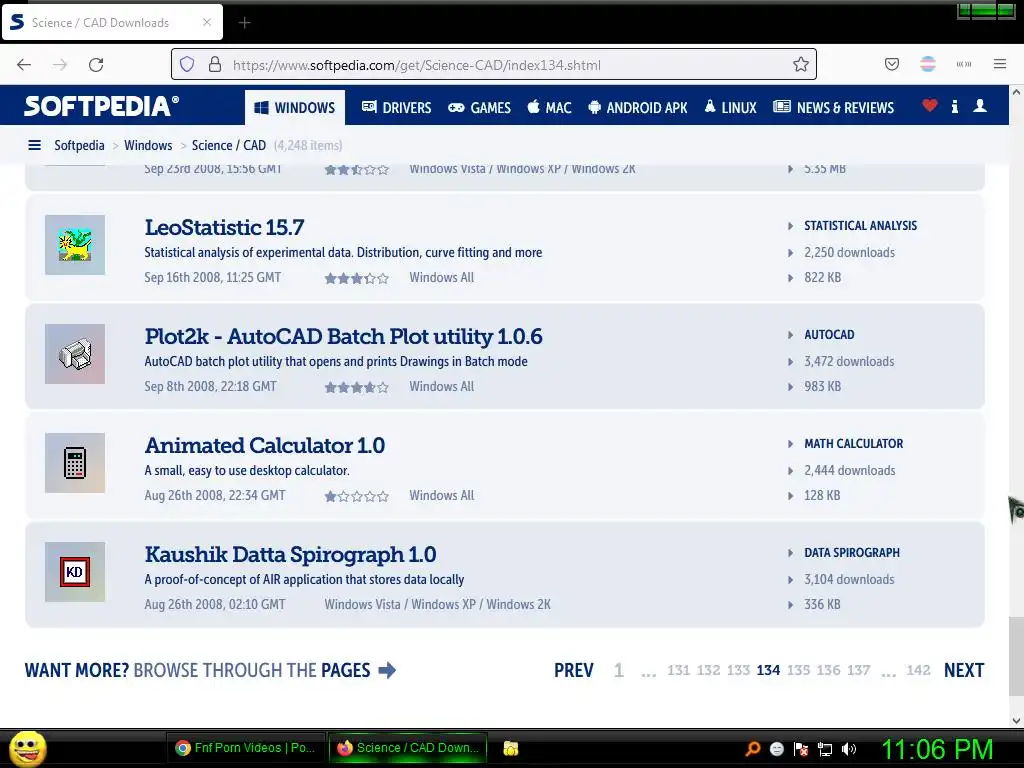Image resolution: width=1024 pixels, height=768 pixels.
Task: Jump to page 135
Action: 799,670
